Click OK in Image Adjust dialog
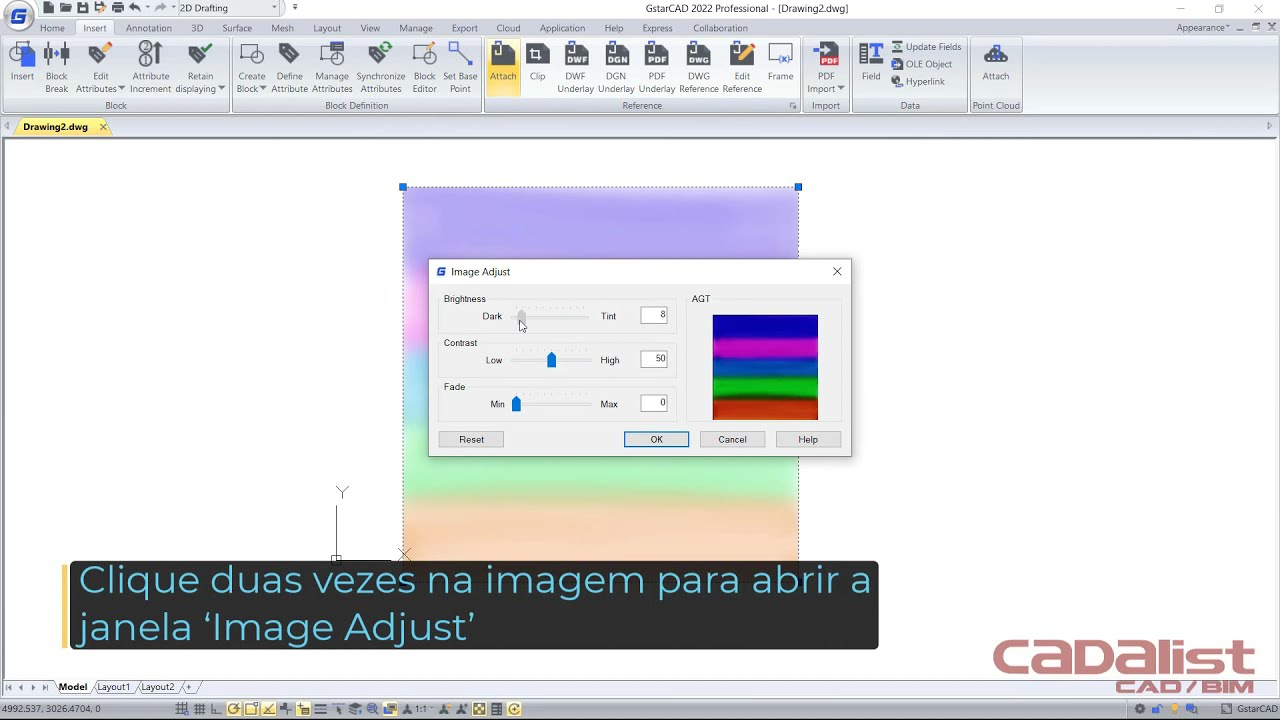The image size is (1280, 720). 656,439
